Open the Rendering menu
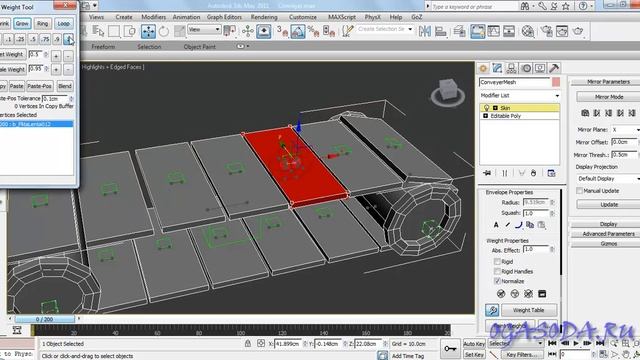The height and width of the screenshot is (360, 640). [x=264, y=17]
